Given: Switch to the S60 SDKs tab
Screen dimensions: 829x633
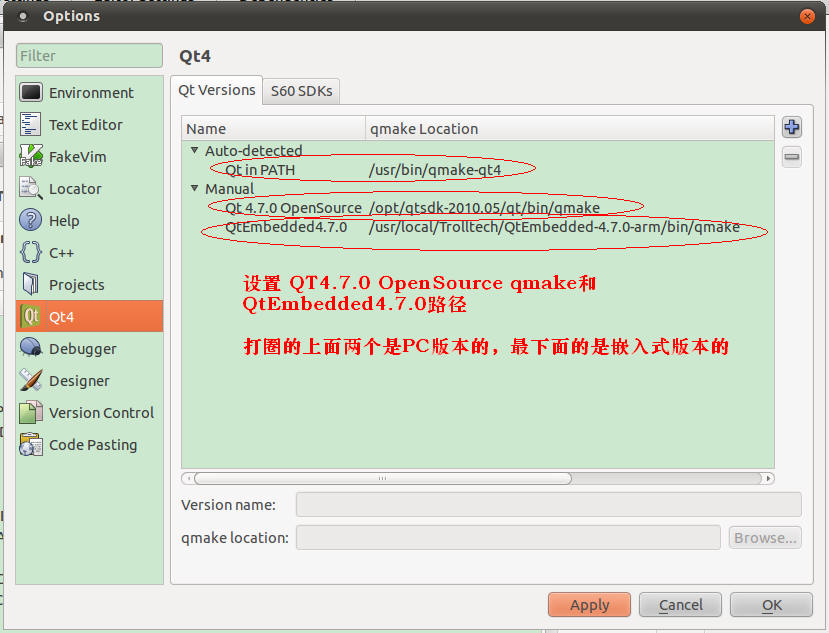Looking at the screenshot, I should coord(301,91).
